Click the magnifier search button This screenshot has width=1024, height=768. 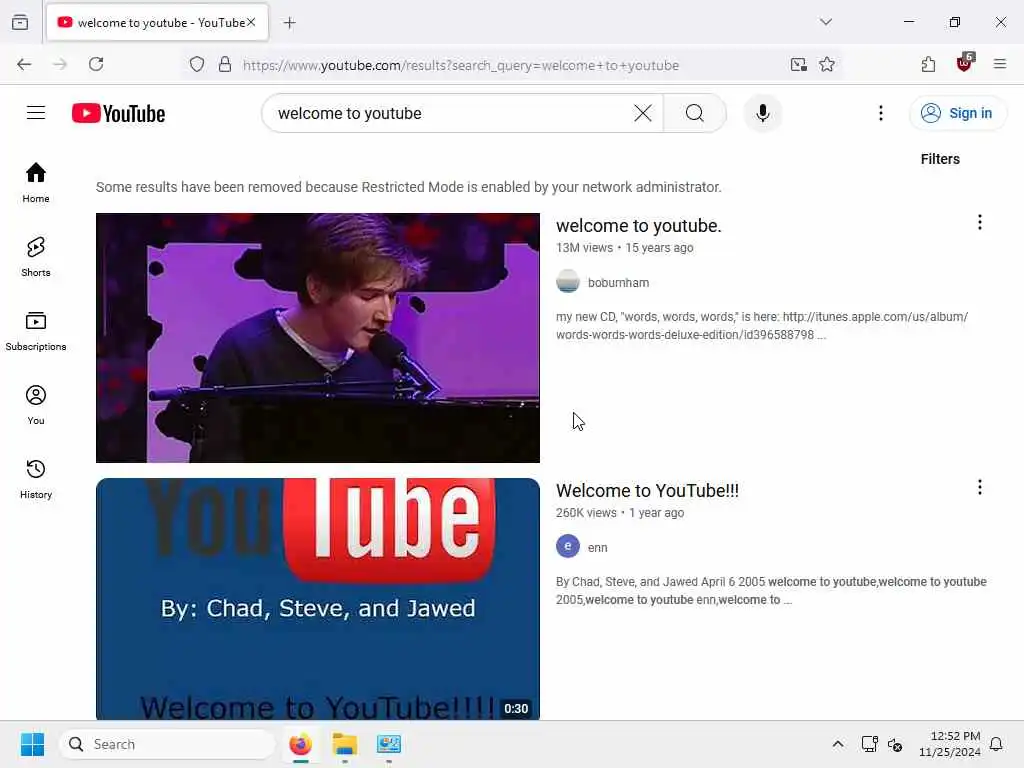[695, 113]
